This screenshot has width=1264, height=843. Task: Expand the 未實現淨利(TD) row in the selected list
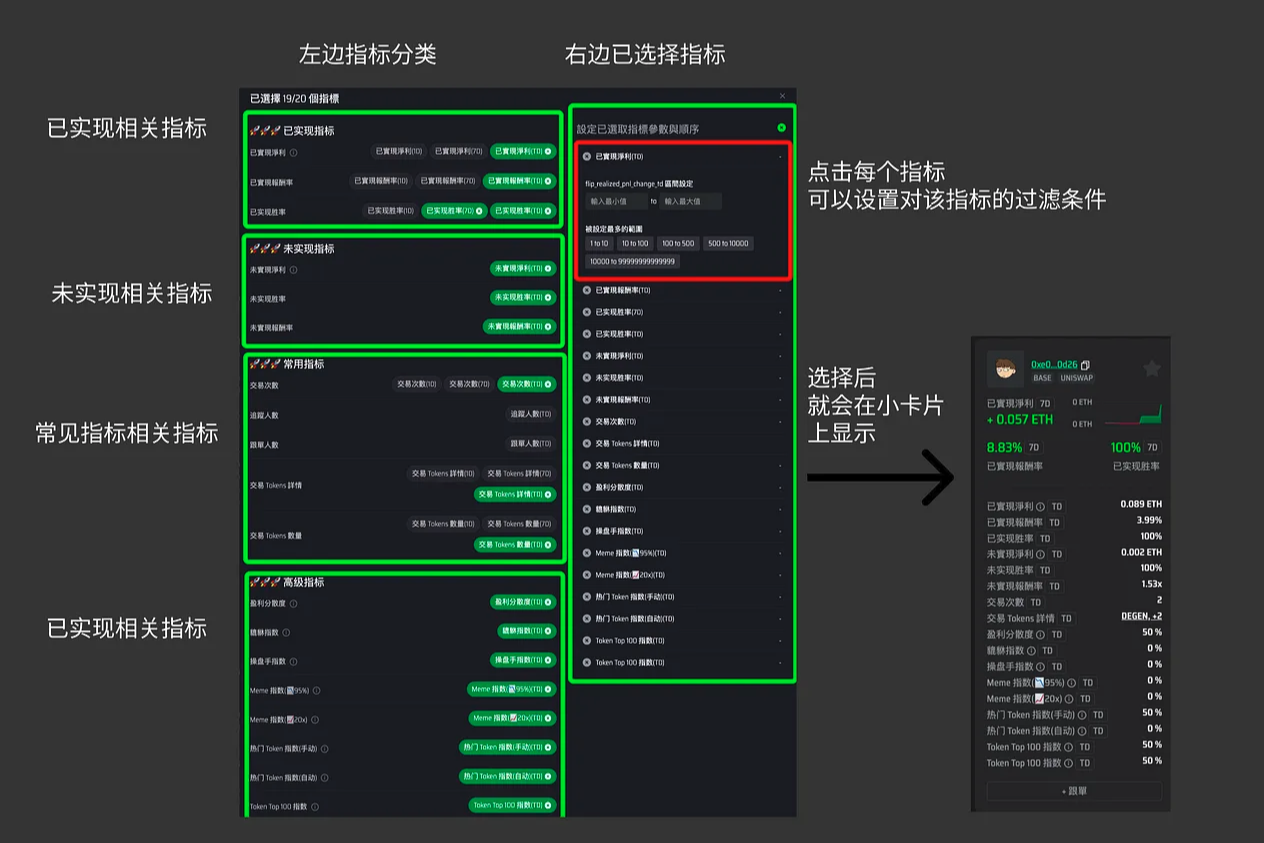(x=680, y=356)
